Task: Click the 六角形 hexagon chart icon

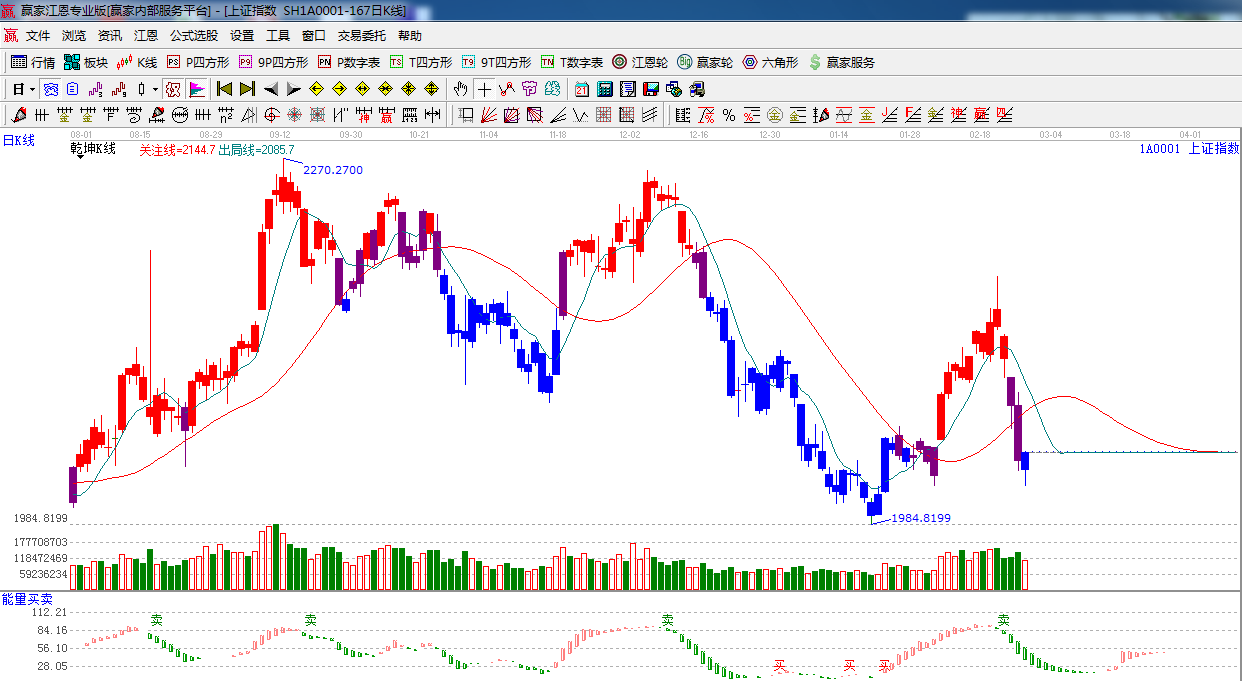Action: point(770,62)
